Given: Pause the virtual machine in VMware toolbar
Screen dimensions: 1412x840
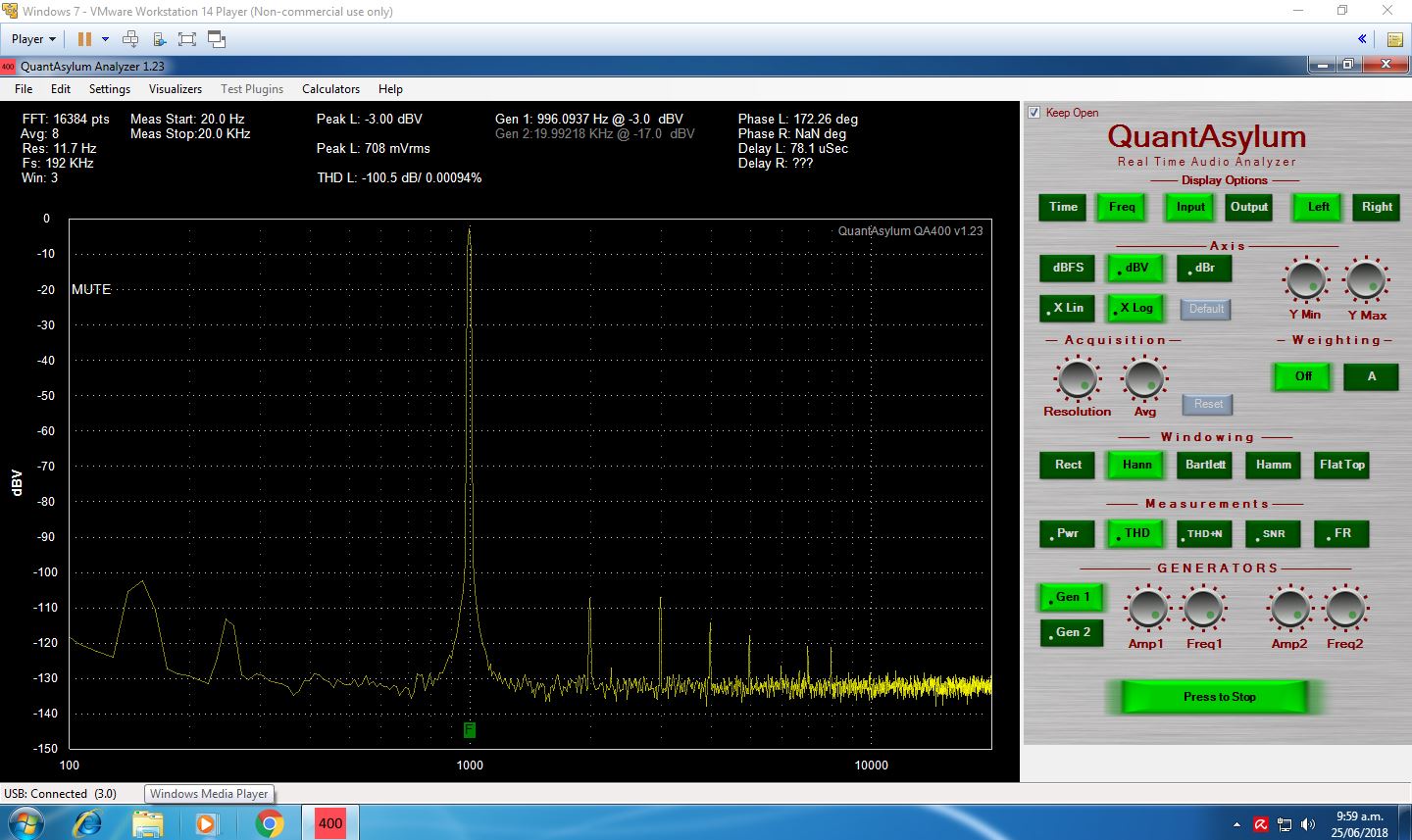Looking at the screenshot, I should pos(84,39).
